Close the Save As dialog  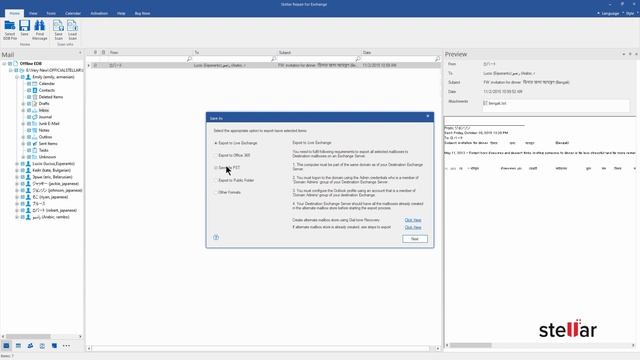(428, 116)
